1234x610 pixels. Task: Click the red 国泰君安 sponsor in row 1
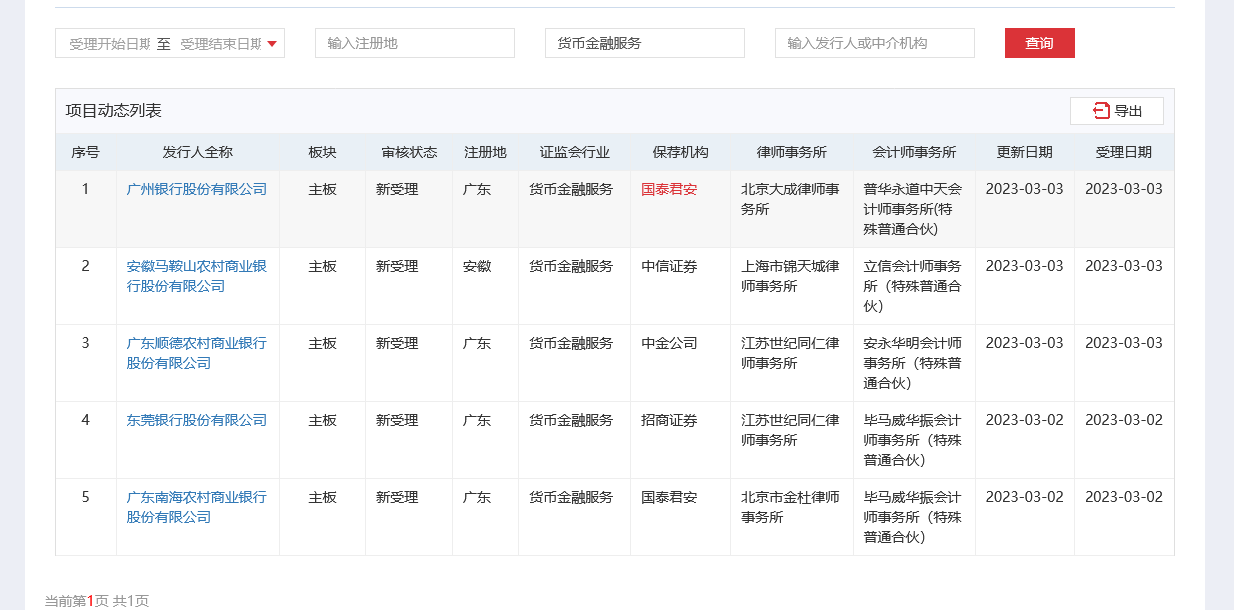(669, 189)
